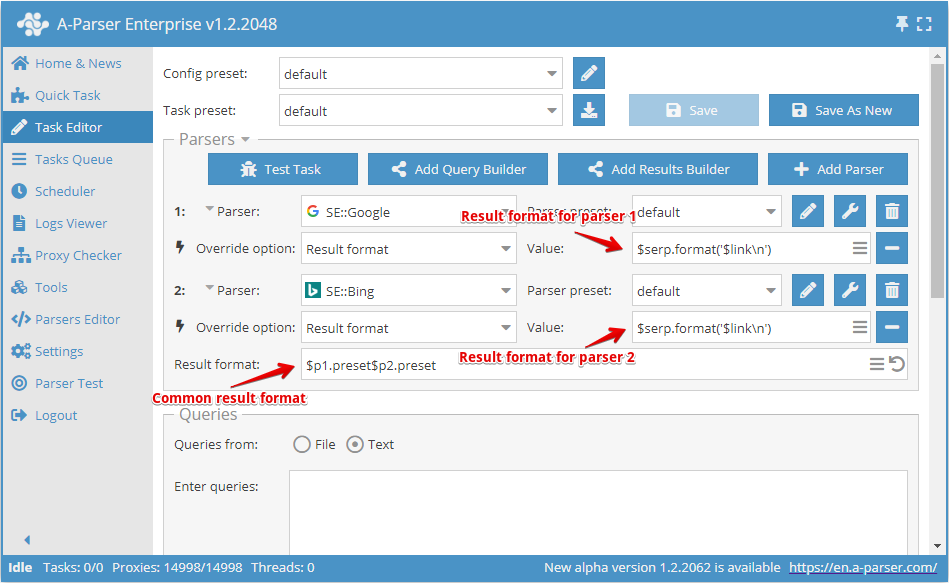Delete the SE::Bing parser with the trash icon
The height and width of the screenshot is (583, 949).
pyautogui.click(x=892, y=291)
